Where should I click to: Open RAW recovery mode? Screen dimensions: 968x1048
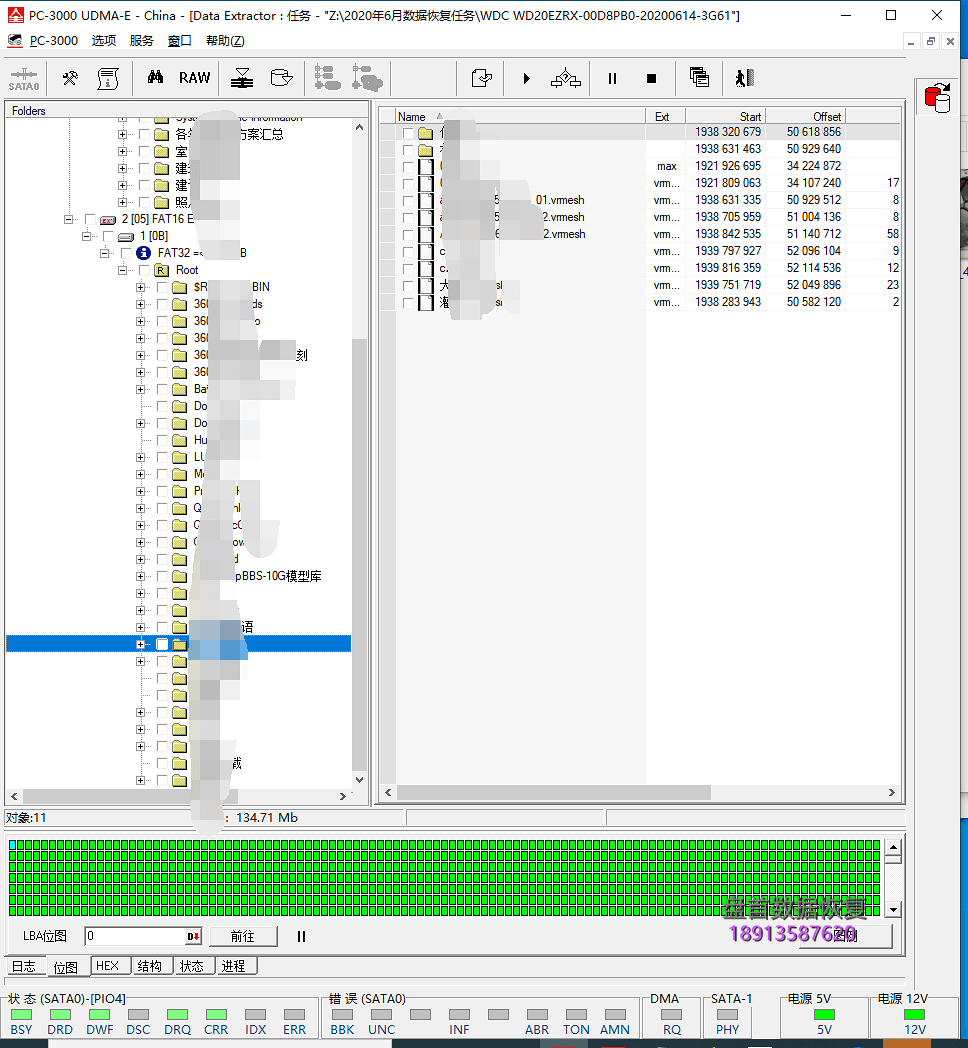pyautogui.click(x=195, y=78)
